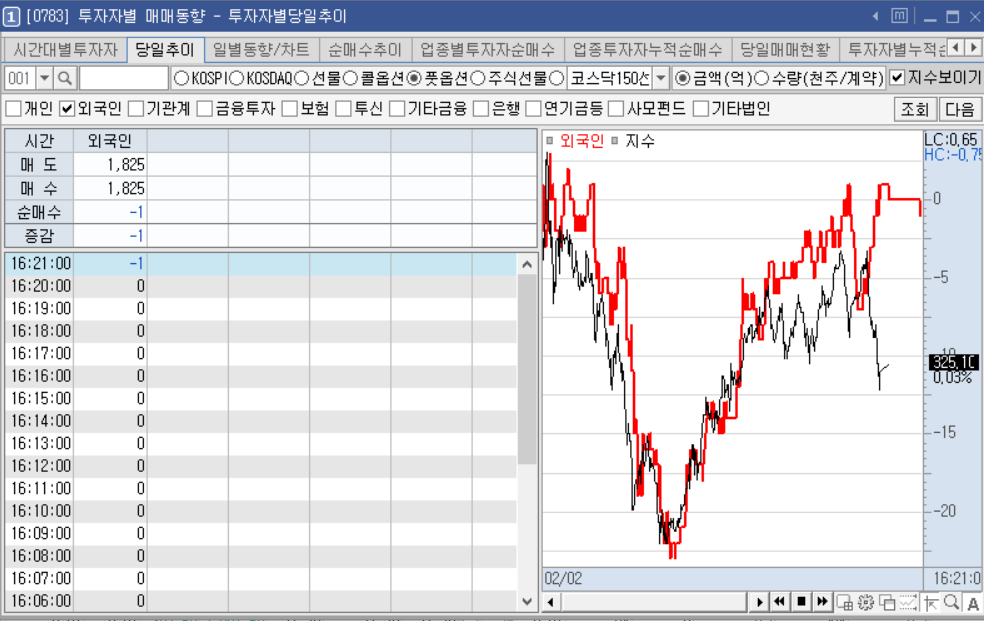Select the KOSPI radio button
Viewport: 984px width, 621px height.
[x=181, y=78]
